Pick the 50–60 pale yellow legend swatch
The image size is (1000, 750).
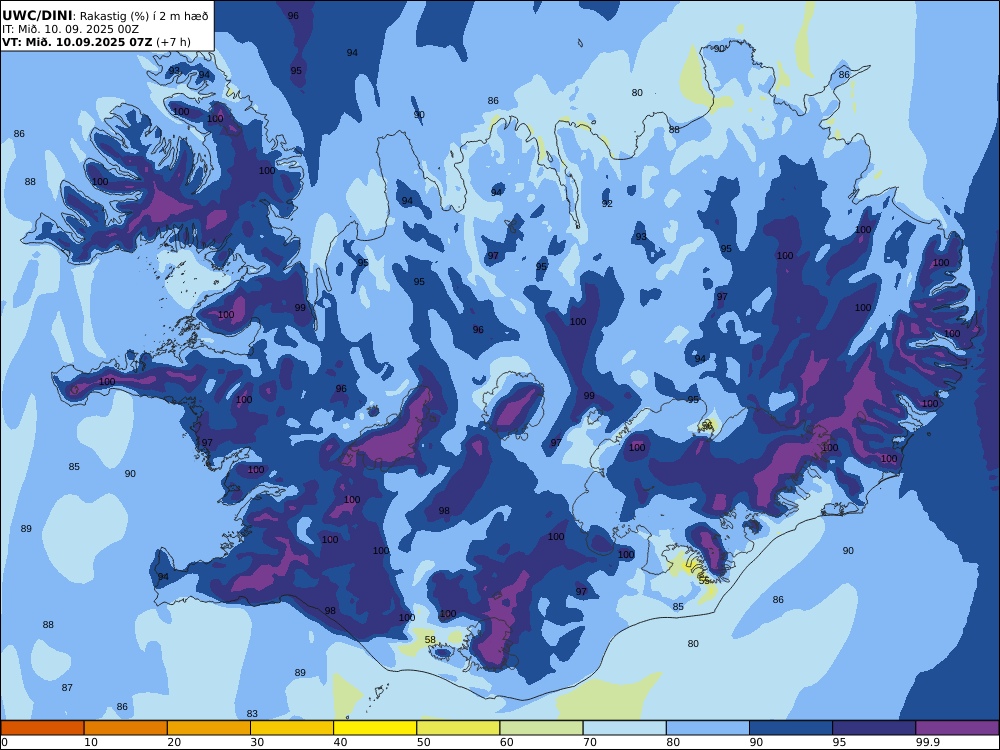click(x=458, y=728)
